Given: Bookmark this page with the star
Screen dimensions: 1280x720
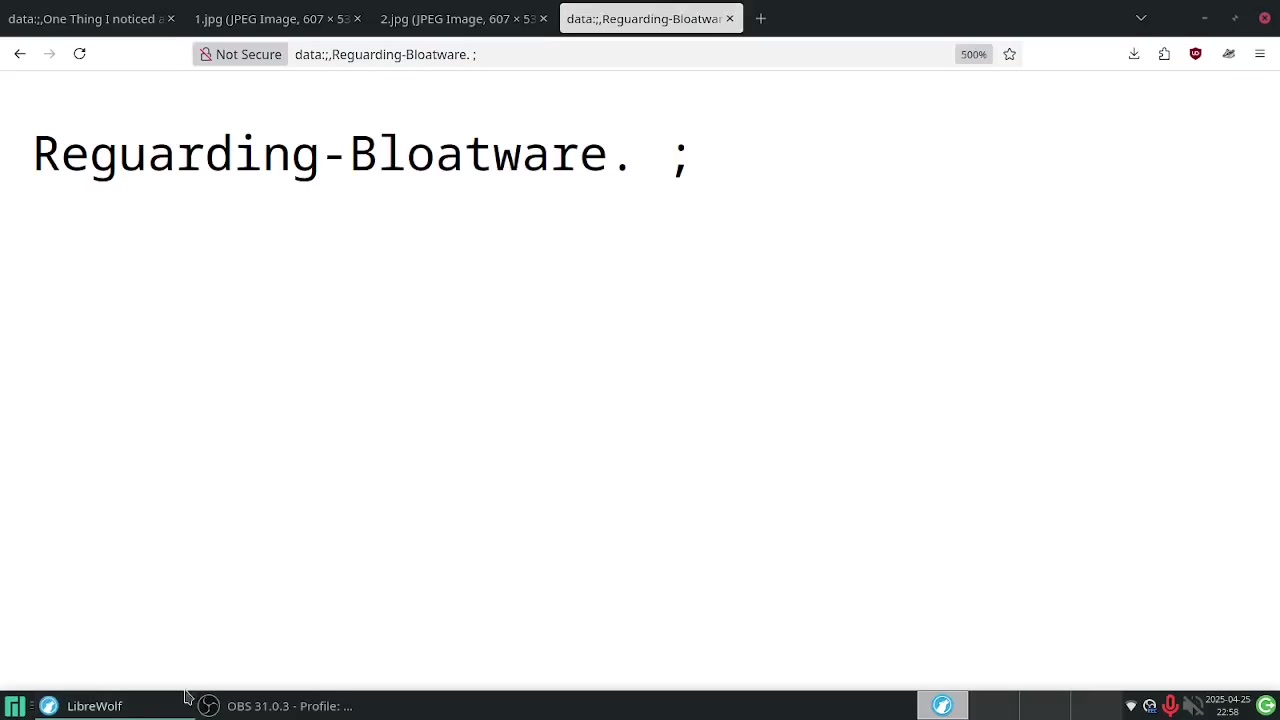Looking at the screenshot, I should click(1009, 54).
